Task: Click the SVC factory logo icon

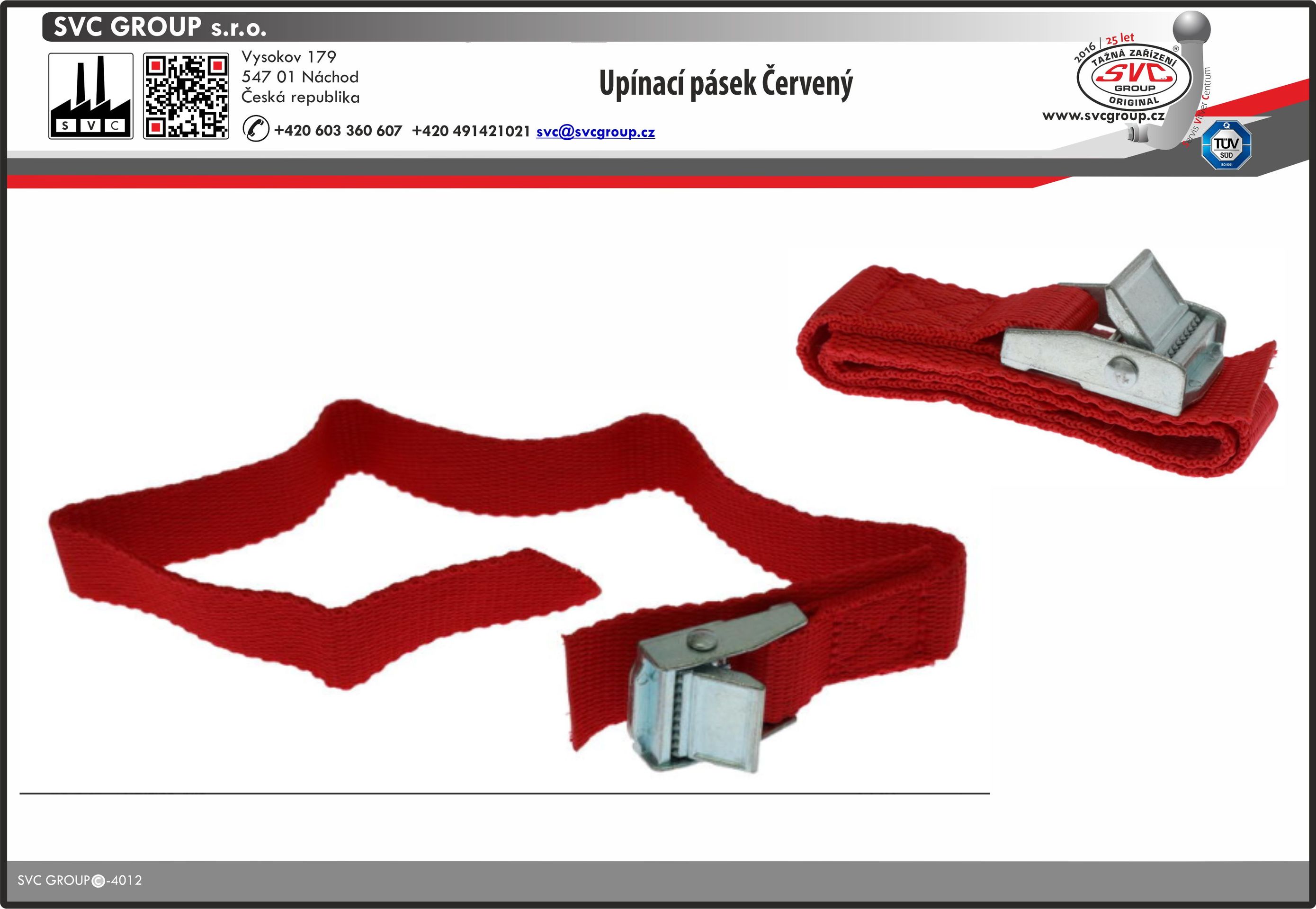Action: 90,96
